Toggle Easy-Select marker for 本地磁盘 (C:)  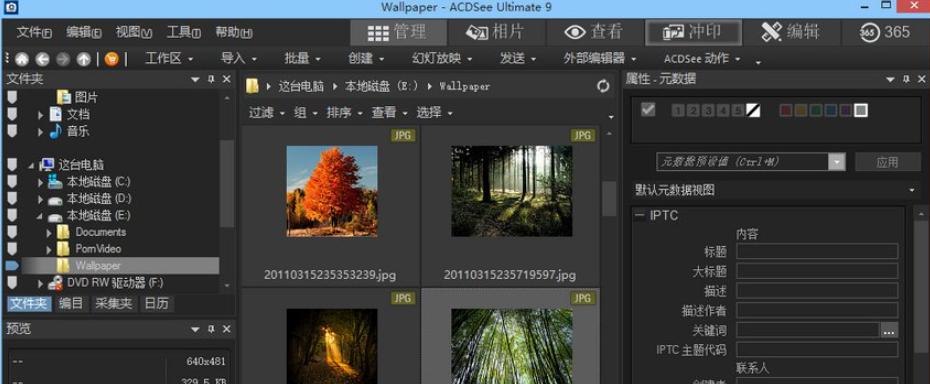click(x=12, y=181)
